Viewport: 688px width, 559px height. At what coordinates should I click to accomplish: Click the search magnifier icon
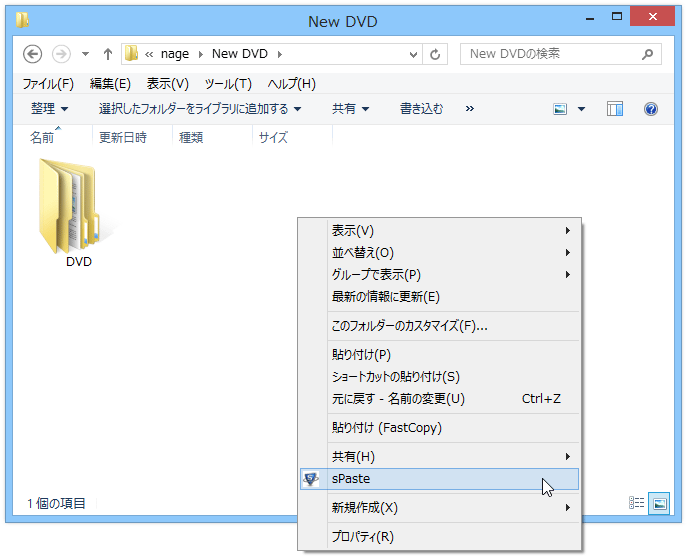coord(647,54)
